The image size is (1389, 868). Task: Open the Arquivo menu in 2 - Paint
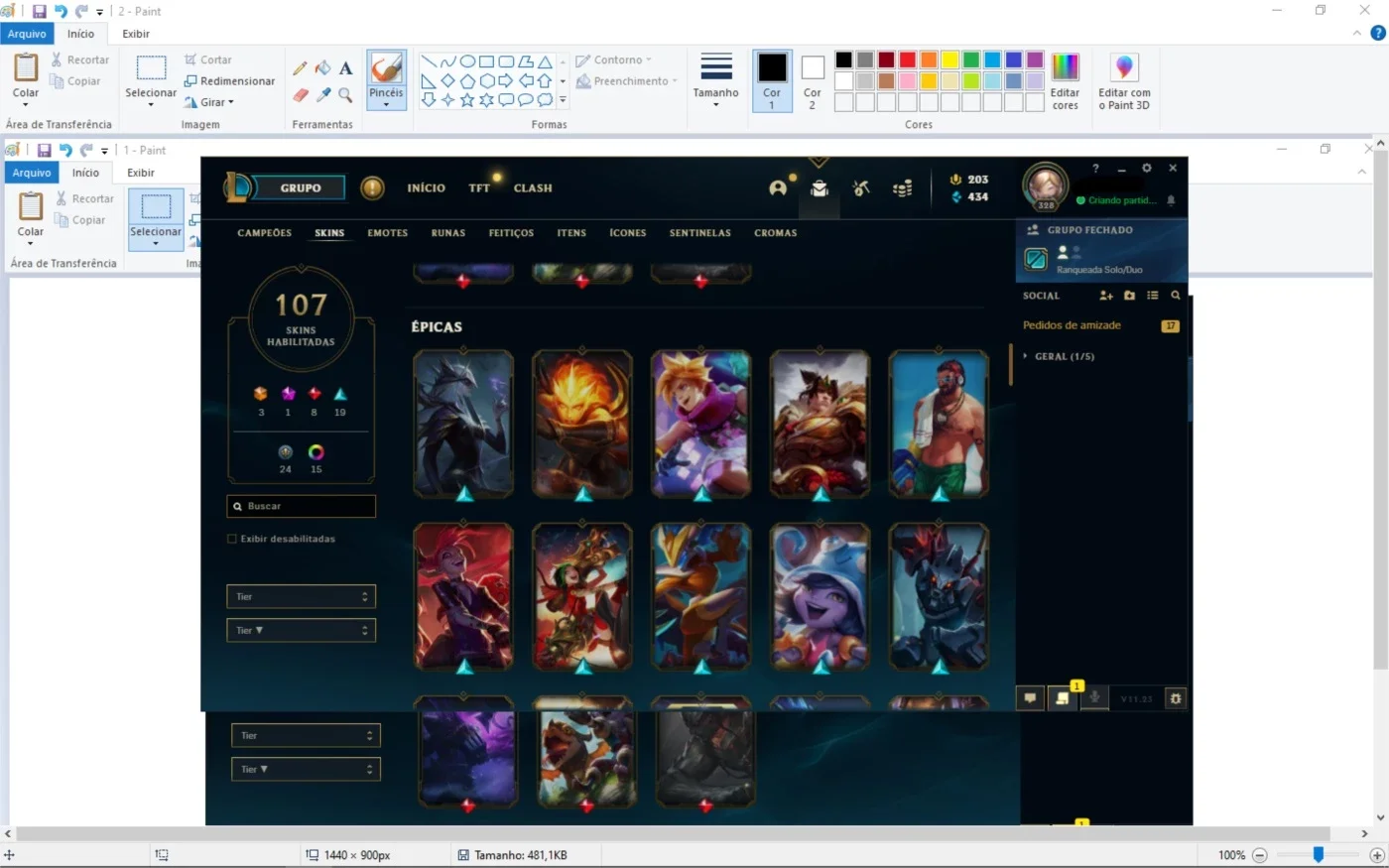click(27, 34)
